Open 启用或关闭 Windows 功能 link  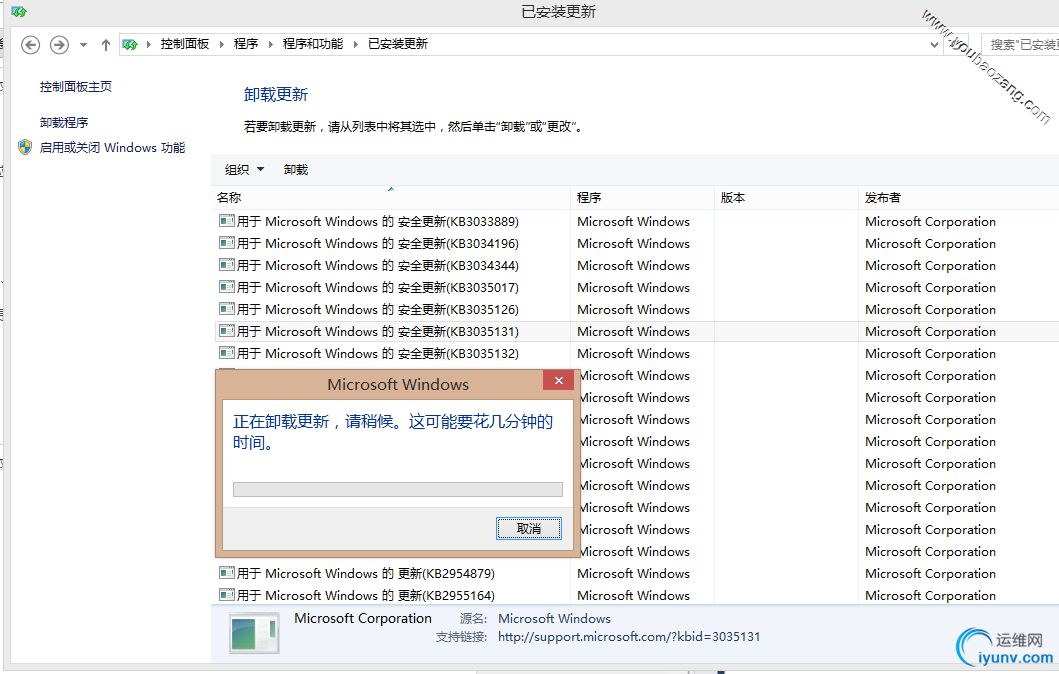coord(112,147)
